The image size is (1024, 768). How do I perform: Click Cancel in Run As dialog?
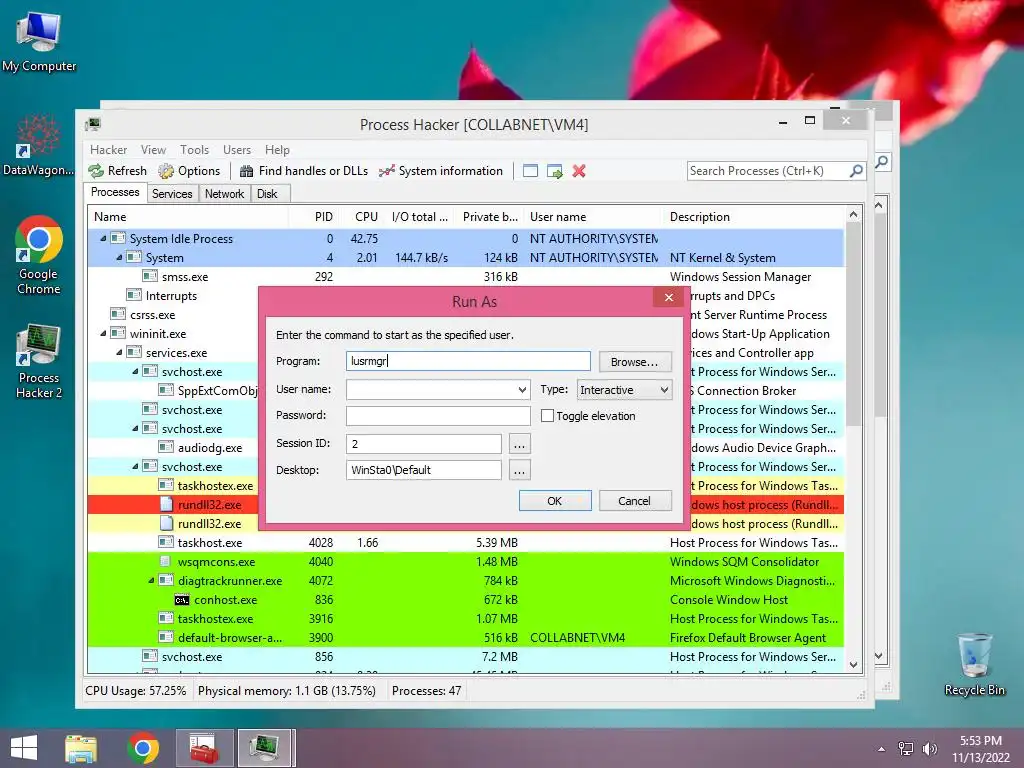[x=634, y=501]
